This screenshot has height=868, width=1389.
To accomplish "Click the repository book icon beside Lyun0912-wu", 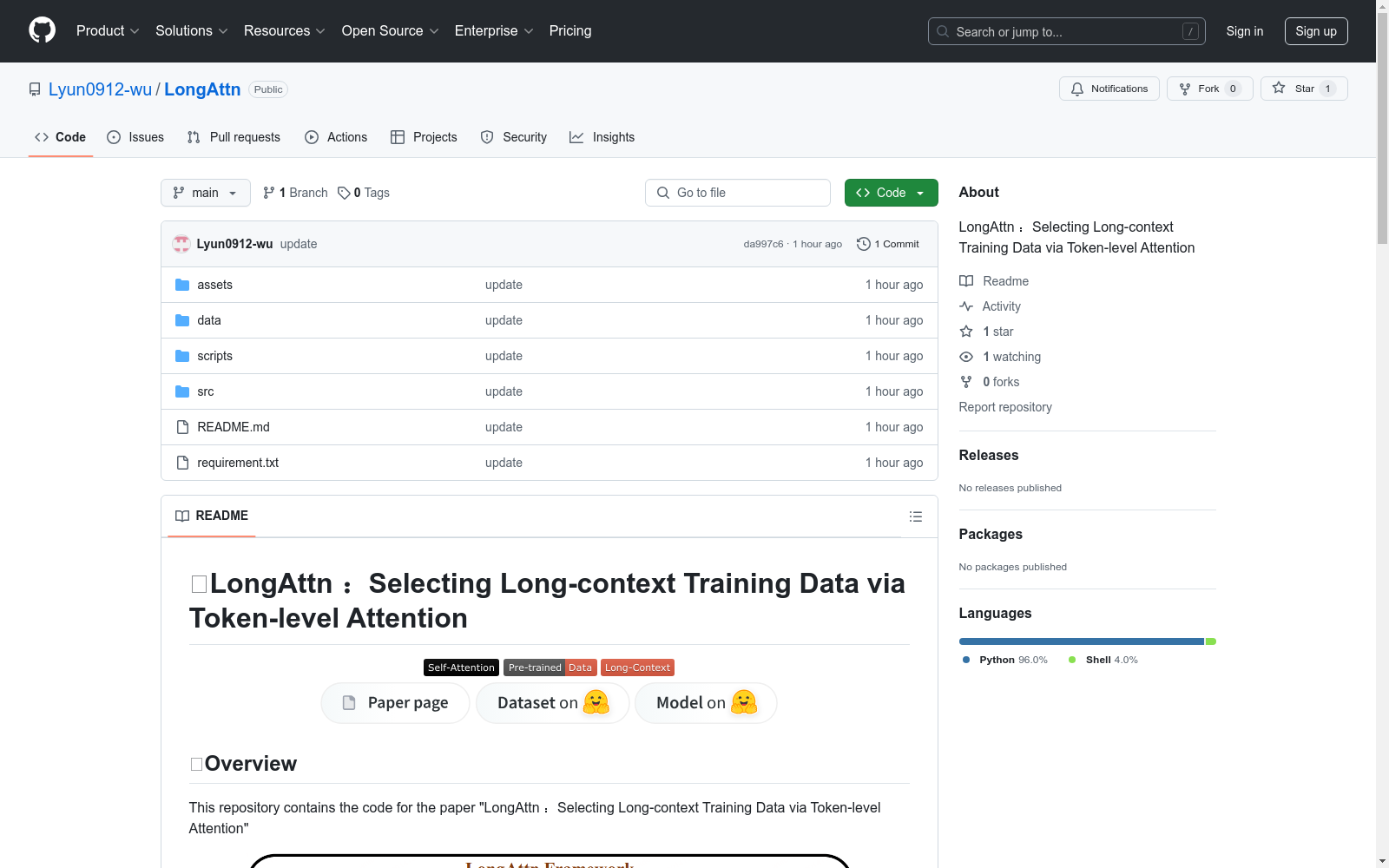I will click(35, 89).
